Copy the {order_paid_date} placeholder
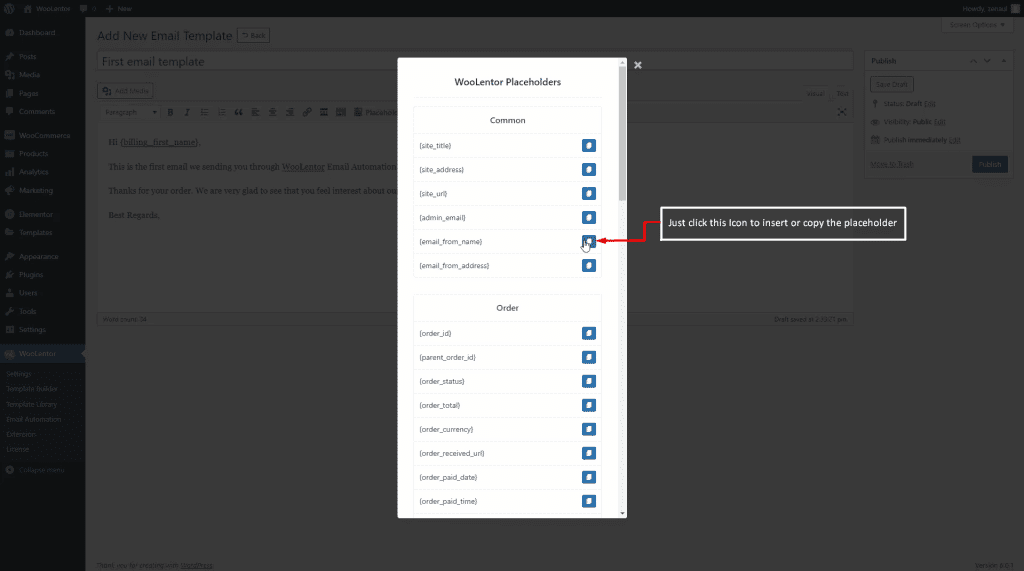Viewport: 1024px width, 571px height. pos(589,477)
